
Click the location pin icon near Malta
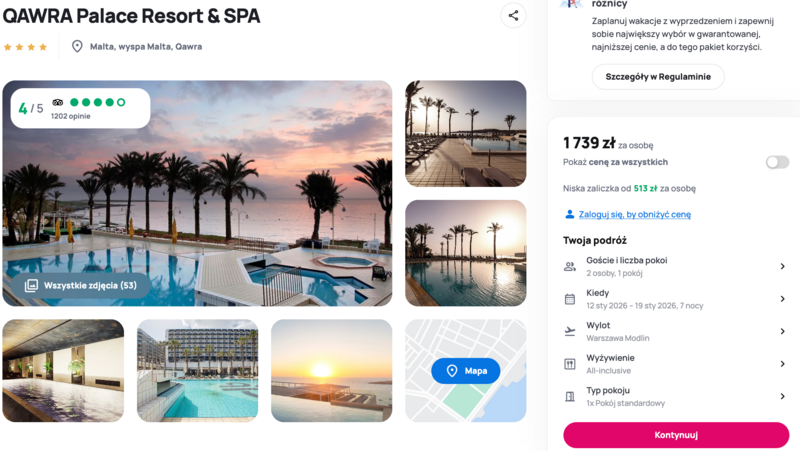[x=77, y=46]
